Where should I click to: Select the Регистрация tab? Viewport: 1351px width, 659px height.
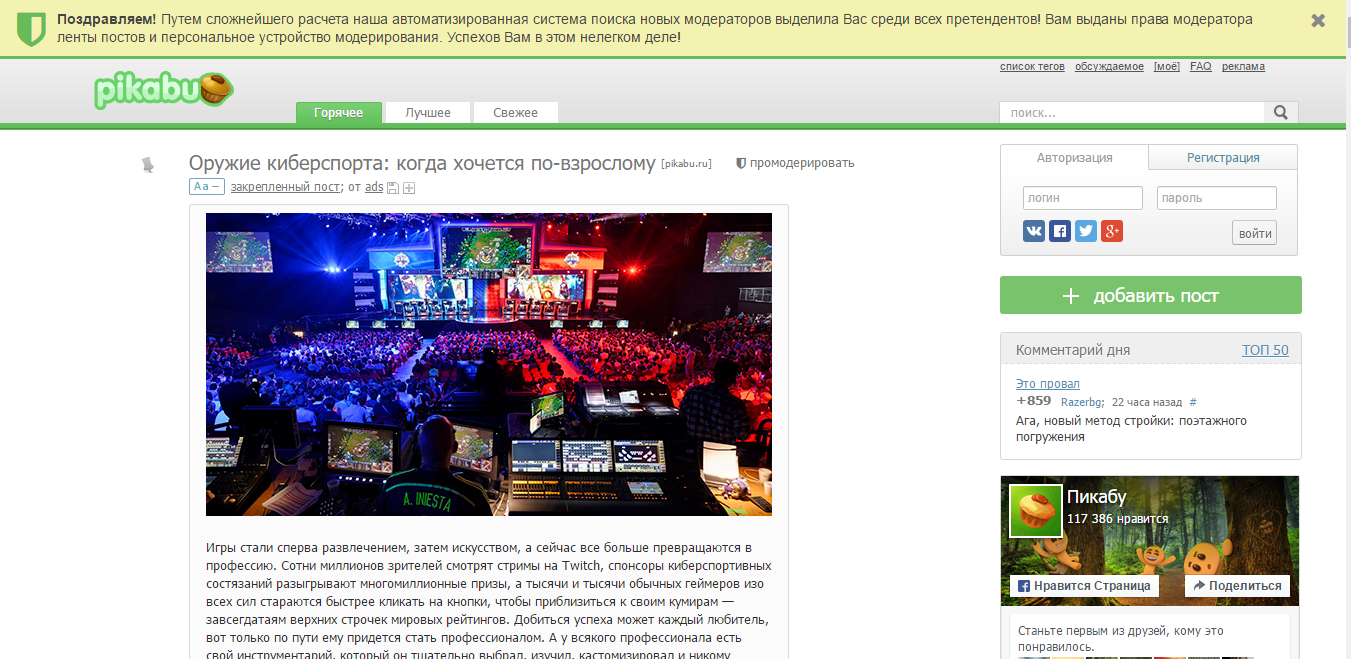click(x=1223, y=158)
